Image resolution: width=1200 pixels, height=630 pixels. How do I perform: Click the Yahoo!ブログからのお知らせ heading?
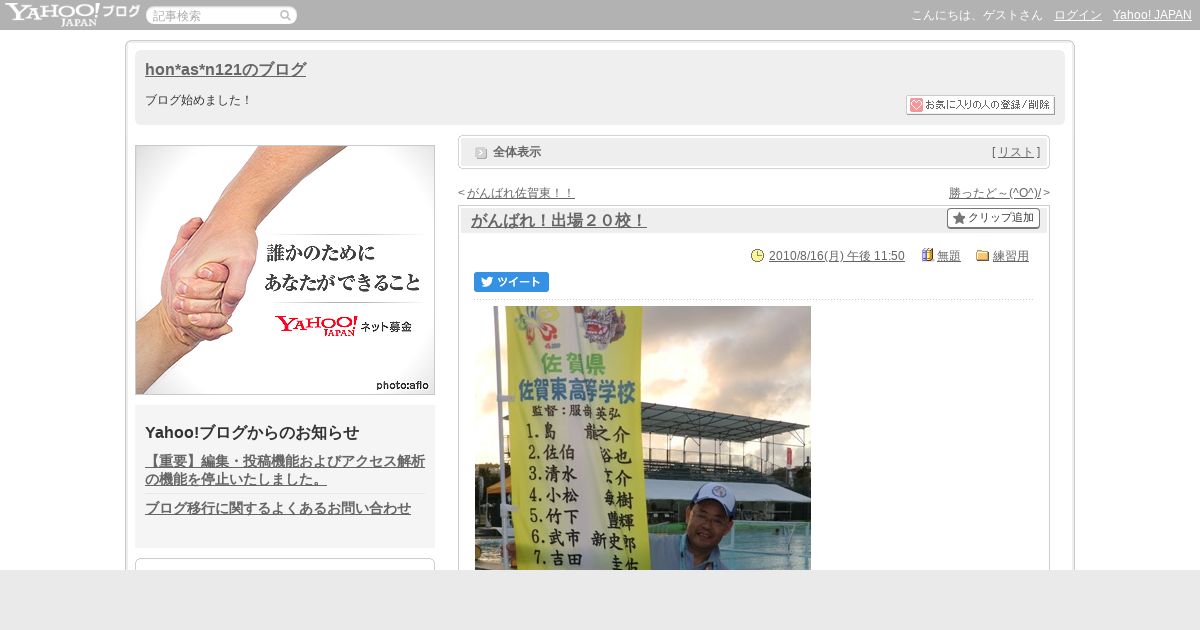pyautogui.click(x=252, y=432)
